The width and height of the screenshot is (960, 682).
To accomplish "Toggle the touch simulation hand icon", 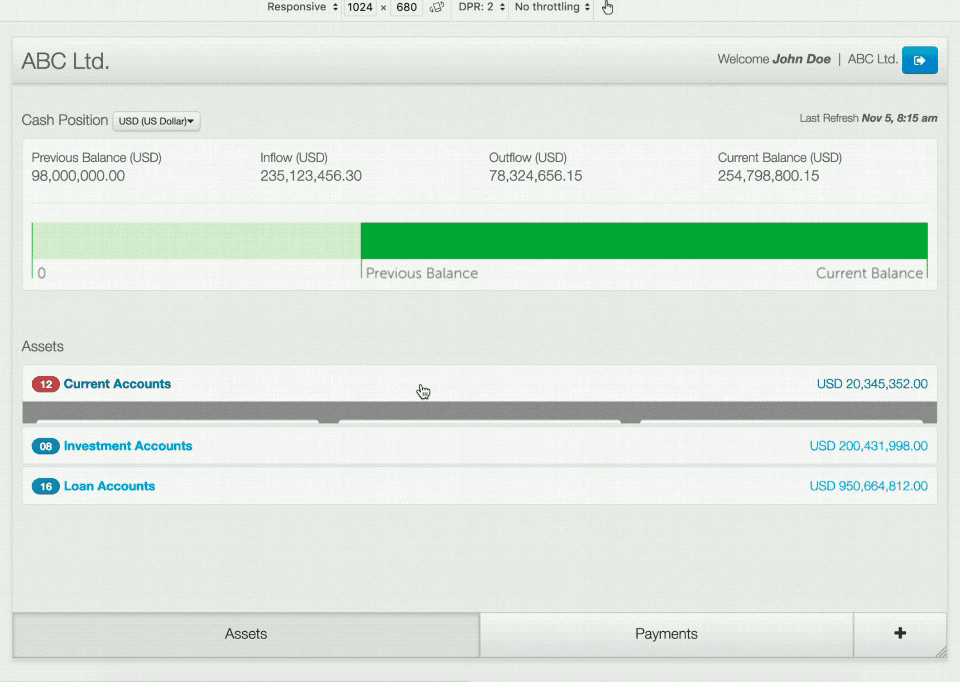I will coord(608,8).
